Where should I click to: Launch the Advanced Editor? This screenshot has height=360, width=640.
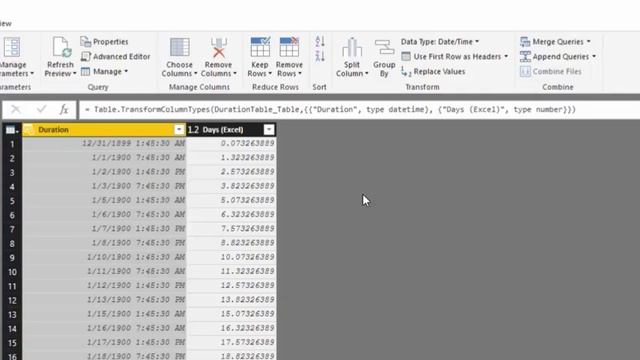pos(116,56)
